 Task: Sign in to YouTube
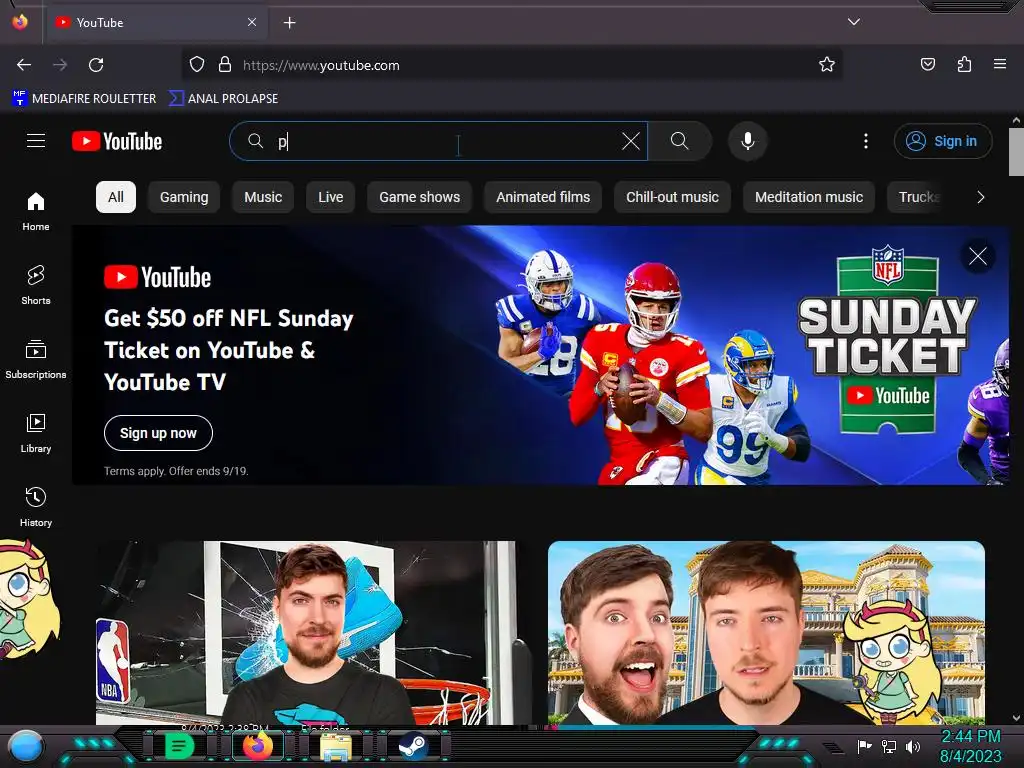tap(943, 141)
